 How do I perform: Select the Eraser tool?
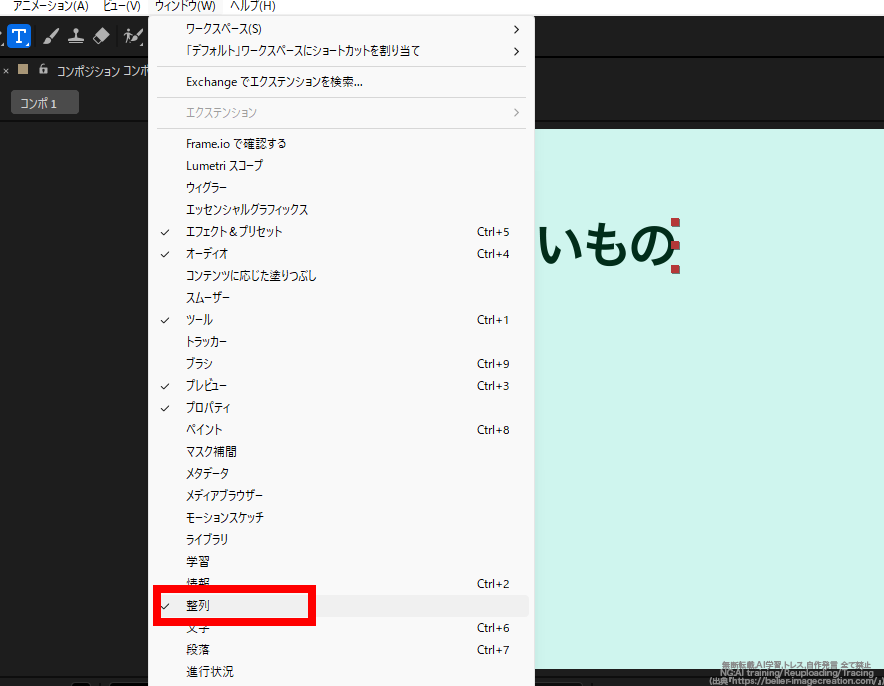click(x=101, y=36)
